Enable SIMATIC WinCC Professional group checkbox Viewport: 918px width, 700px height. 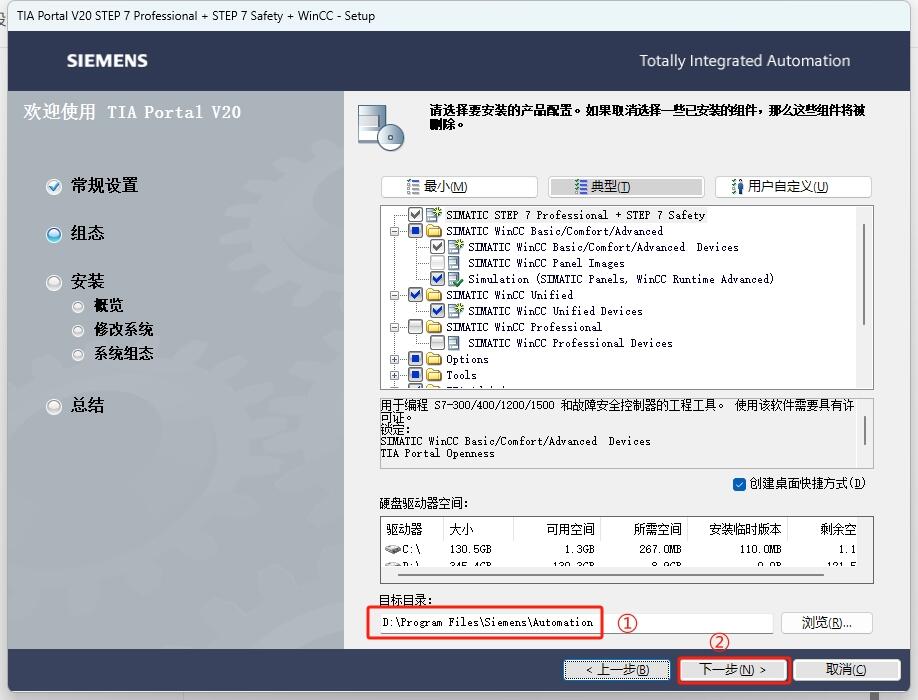click(x=415, y=327)
